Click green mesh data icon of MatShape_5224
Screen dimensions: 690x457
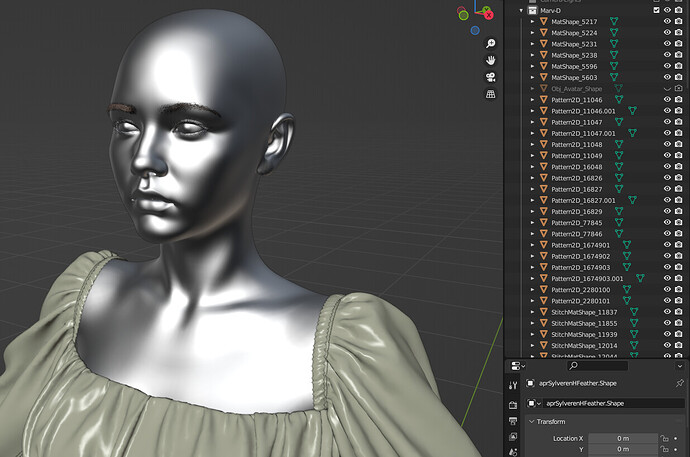614,33
